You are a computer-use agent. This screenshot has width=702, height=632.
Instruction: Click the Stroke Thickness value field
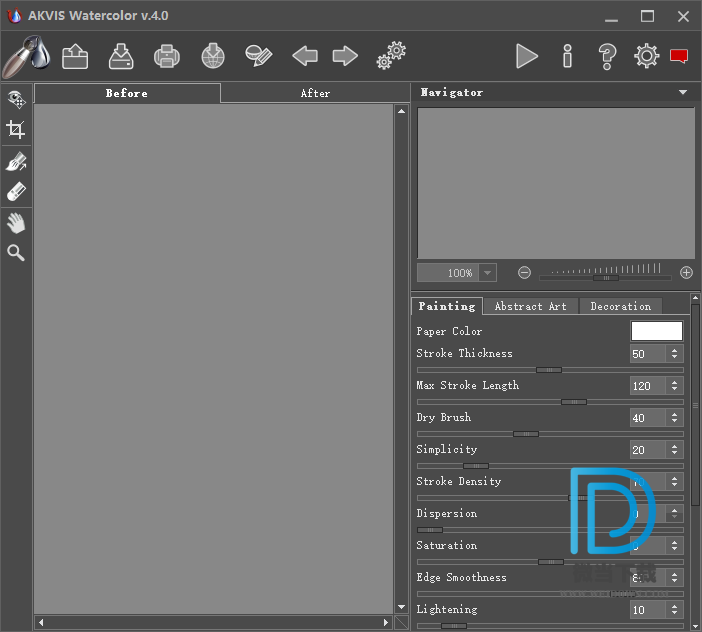pyautogui.click(x=646, y=354)
